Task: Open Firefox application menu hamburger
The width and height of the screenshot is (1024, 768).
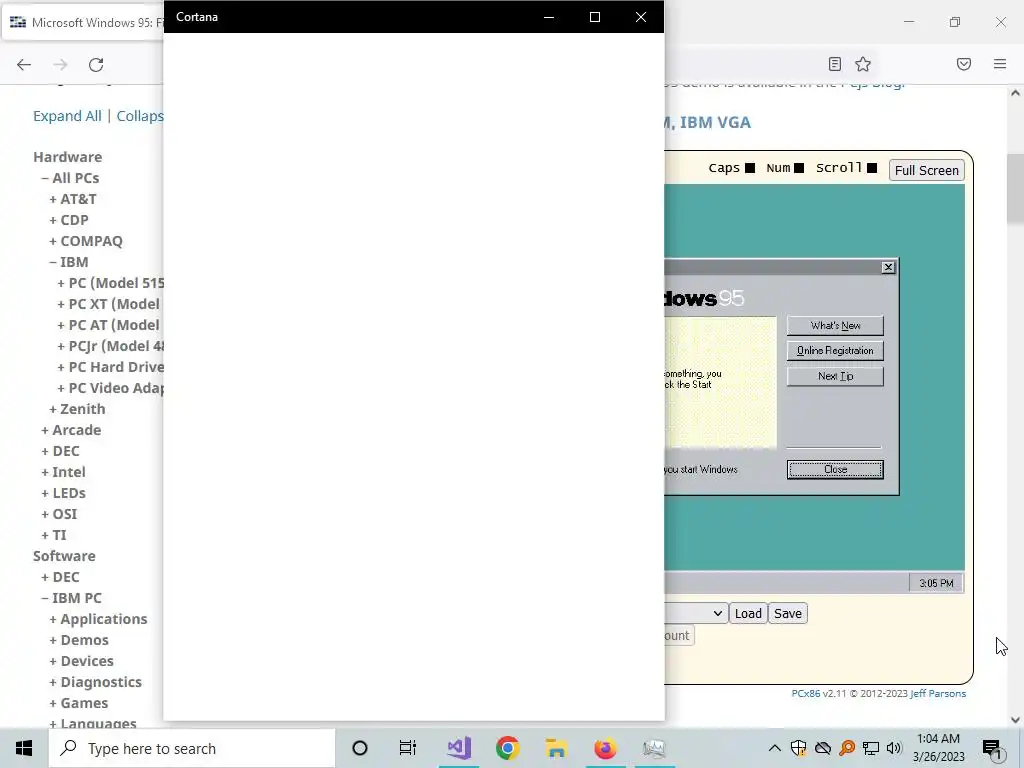Action: (x=1000, y=64)
